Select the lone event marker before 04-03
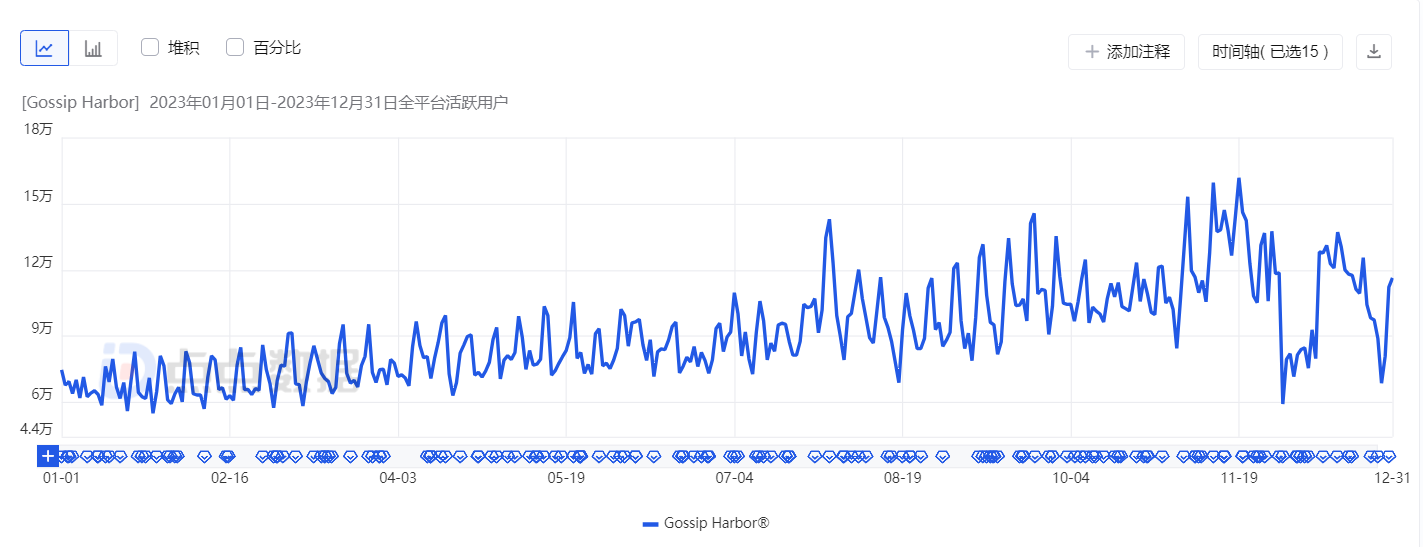Viewport: 1423px width, 547px height. [350, 456]
